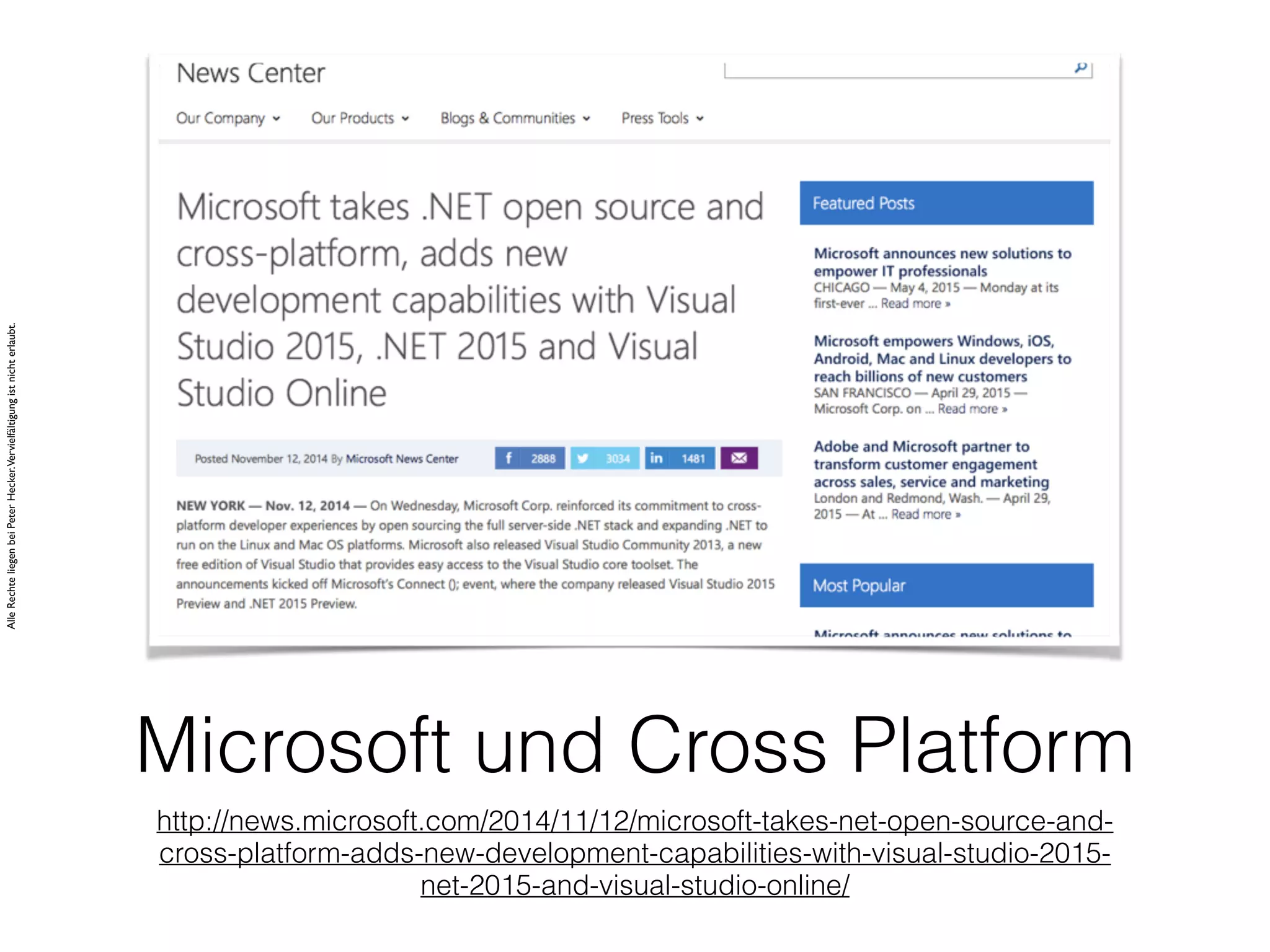Share article via Facebook icon
Screen dimensions: 1270x952
pos(508,458)
